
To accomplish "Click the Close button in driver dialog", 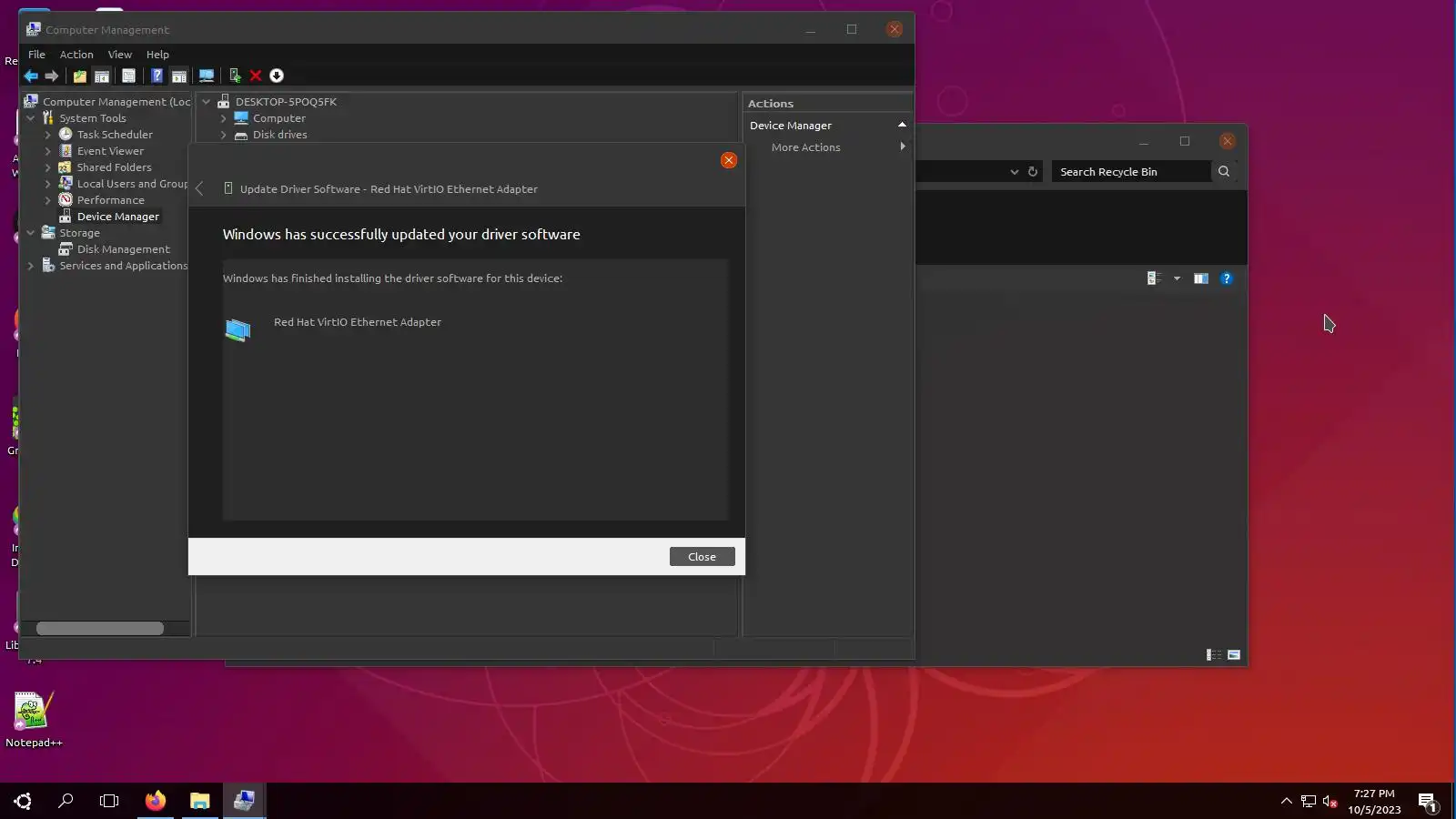I will point(703,557).
